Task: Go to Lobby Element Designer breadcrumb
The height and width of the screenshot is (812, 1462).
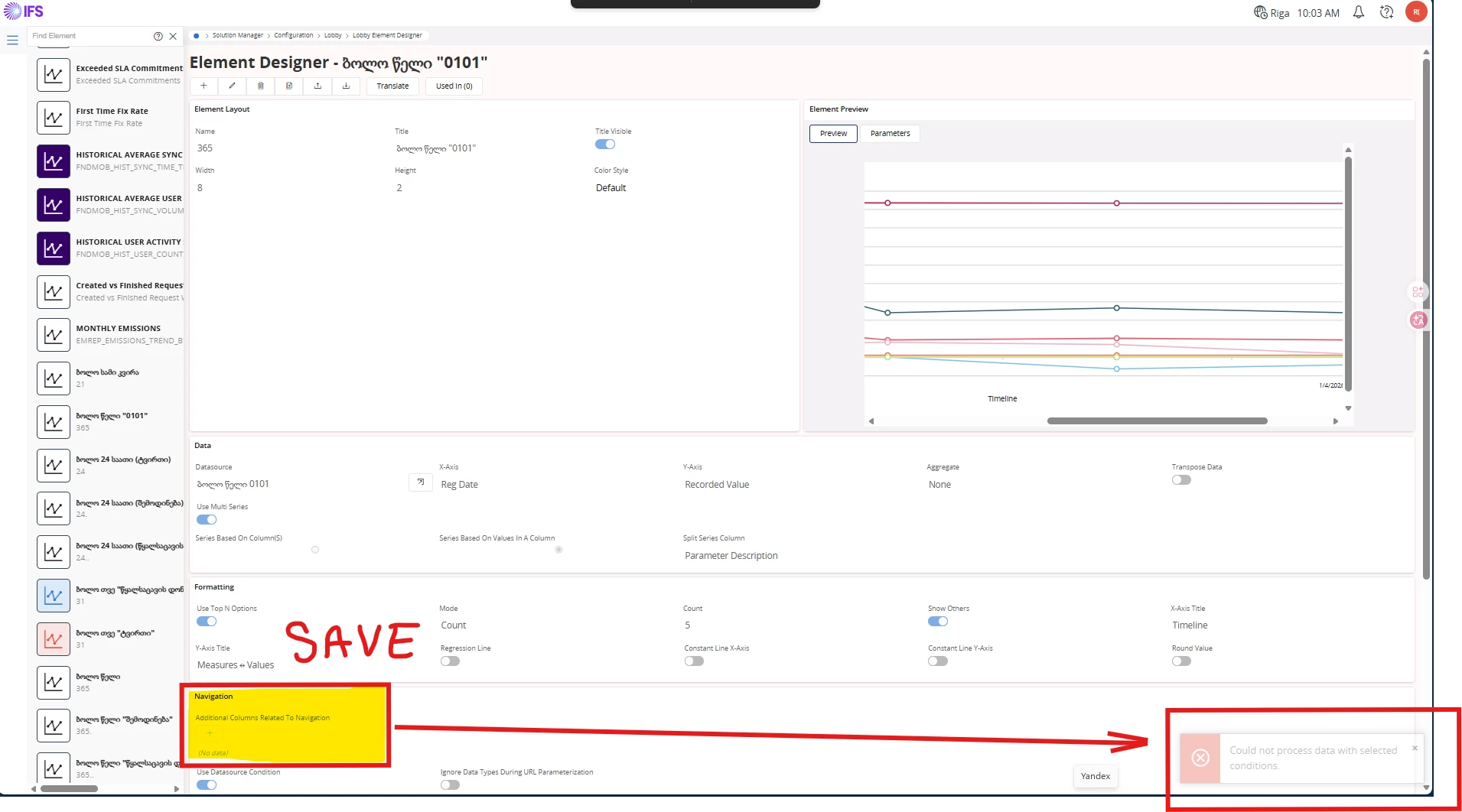Action: point(387,35)
